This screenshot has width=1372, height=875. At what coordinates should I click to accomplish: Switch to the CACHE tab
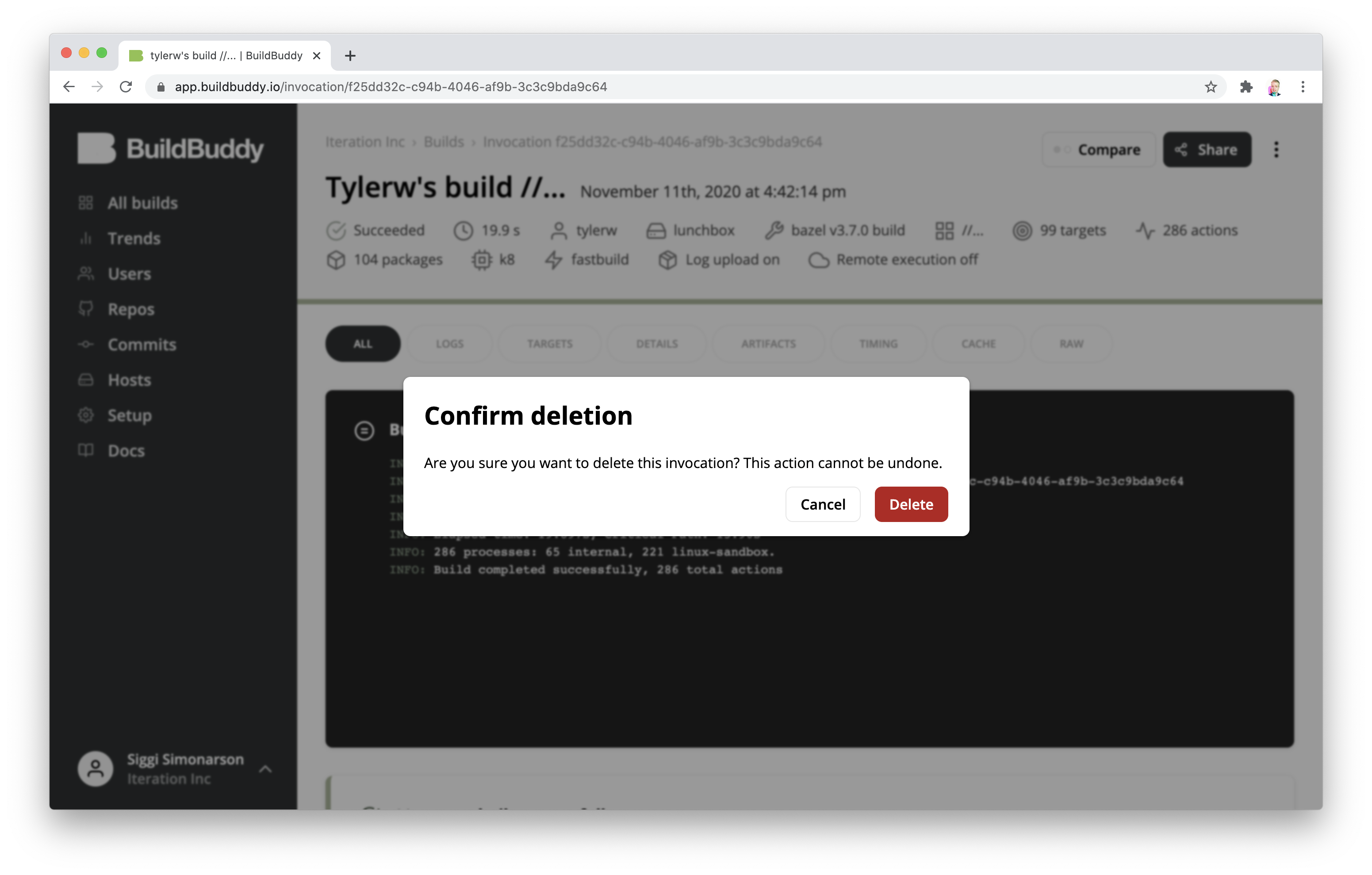click(978, 343)
